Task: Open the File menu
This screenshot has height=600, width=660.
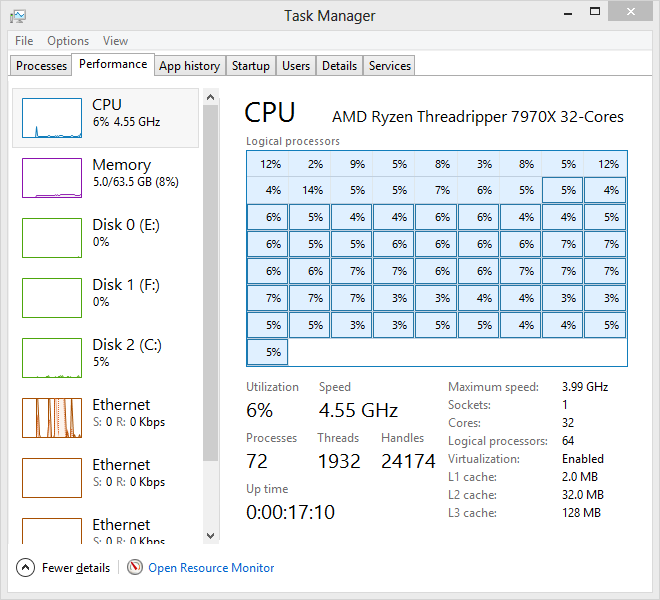Action: point(24,41)
